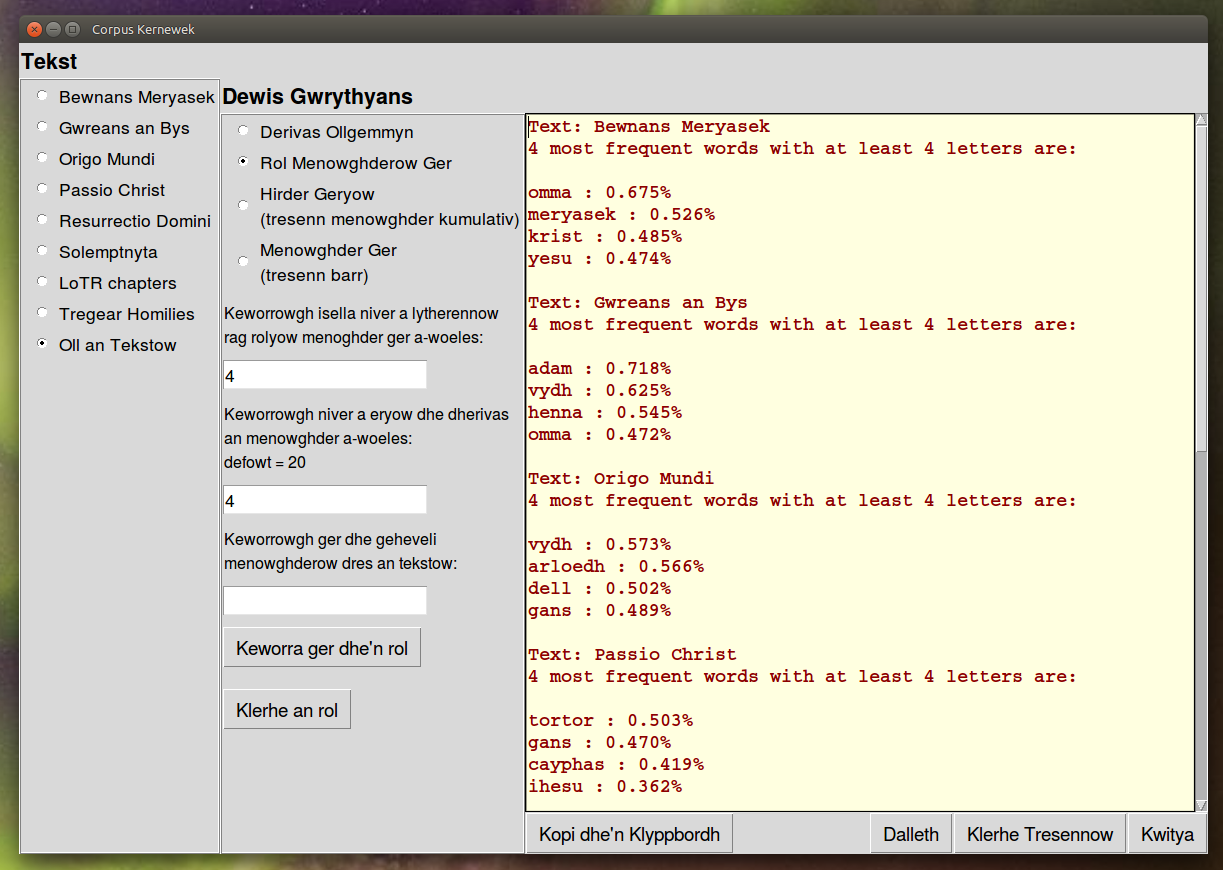The height and width of the screenshot is (870, 1223).
Task: Click Klerhe an rol button
Action: (287, 710)
